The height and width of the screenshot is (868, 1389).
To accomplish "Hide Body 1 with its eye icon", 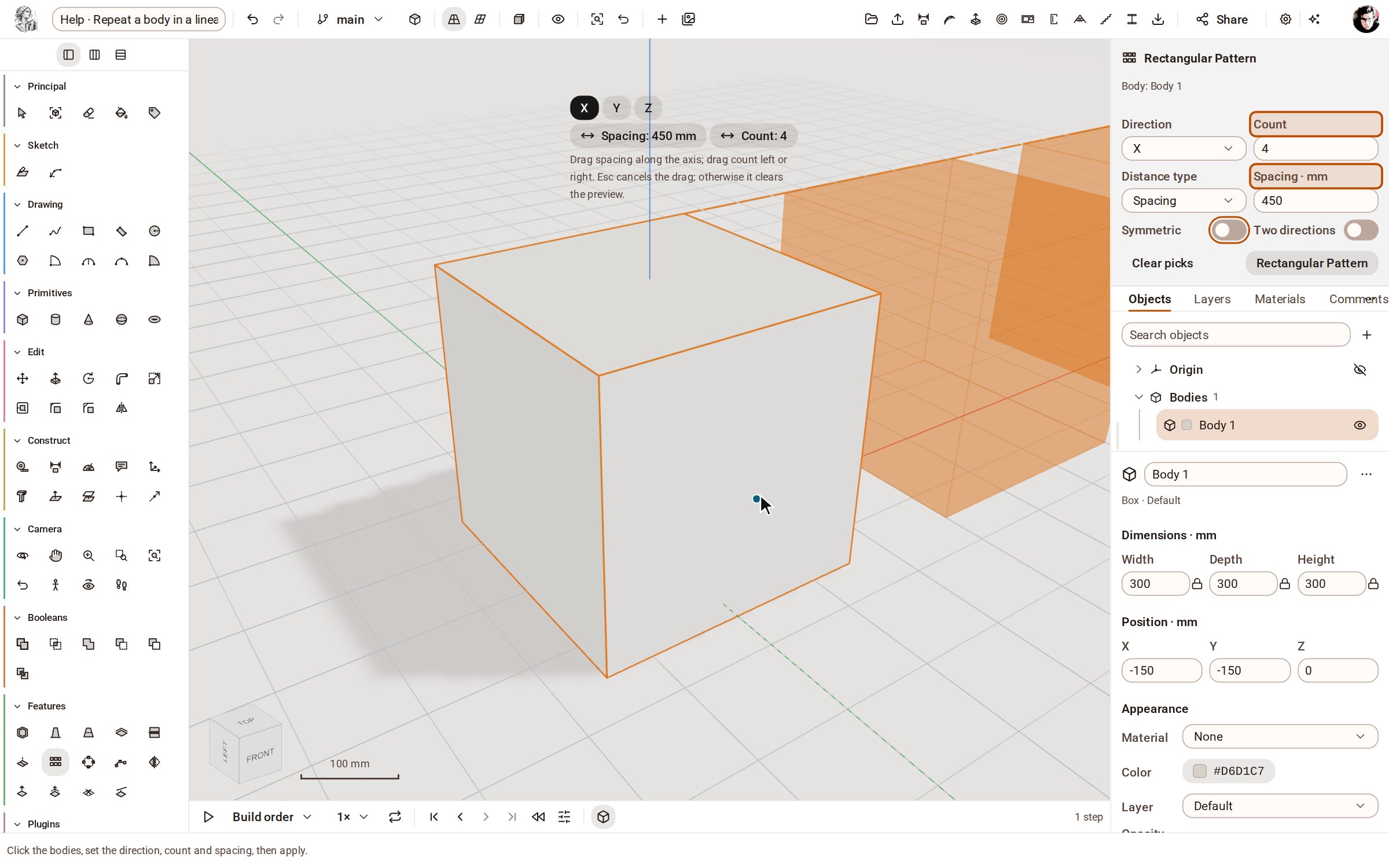I will pyautogui.click(x=1360, y=425).
